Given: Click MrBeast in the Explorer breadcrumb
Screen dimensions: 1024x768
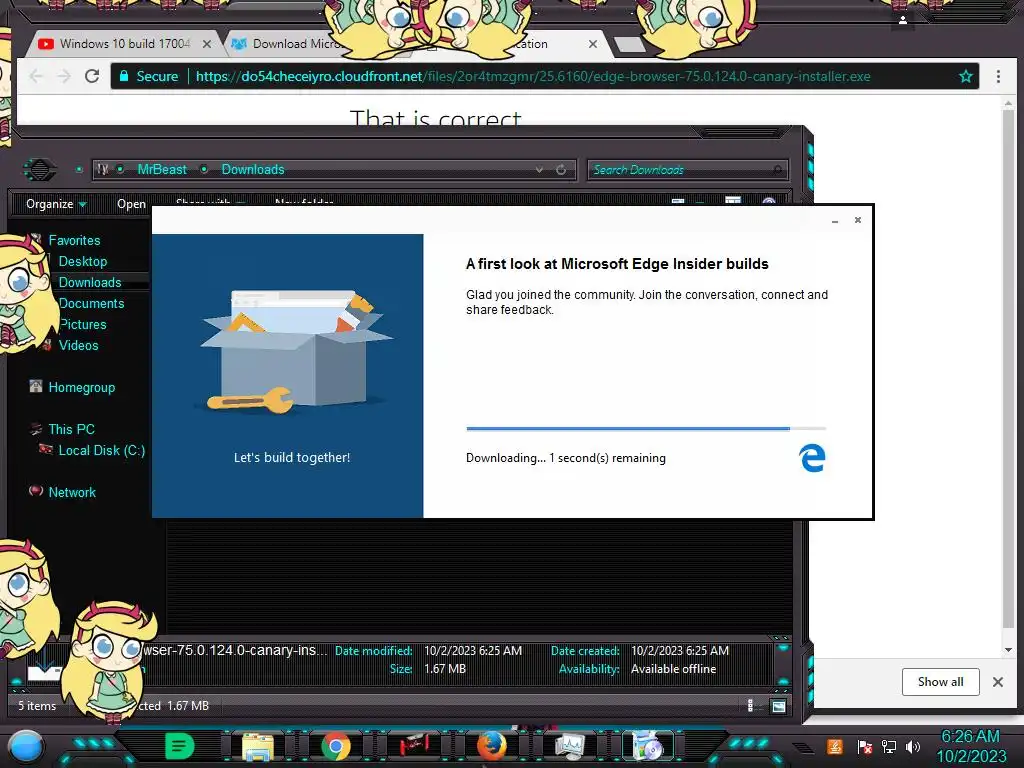Looking at the screenshot, I should [x=162, y=170].
